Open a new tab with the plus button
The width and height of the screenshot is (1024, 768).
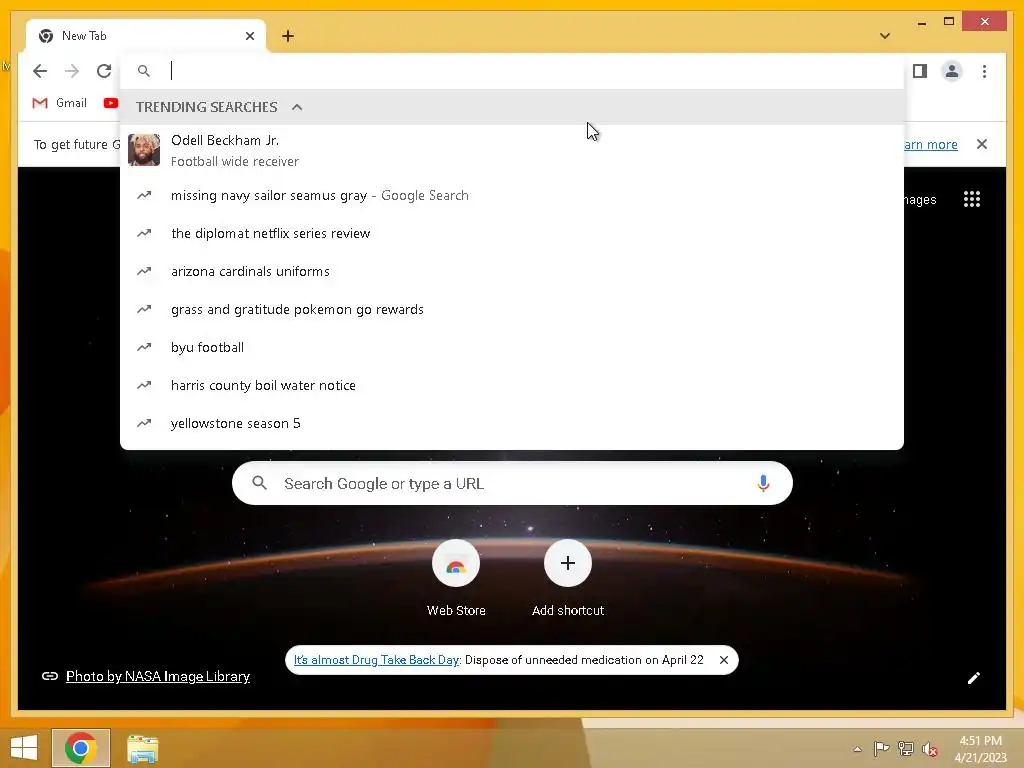tap(288, 36)
